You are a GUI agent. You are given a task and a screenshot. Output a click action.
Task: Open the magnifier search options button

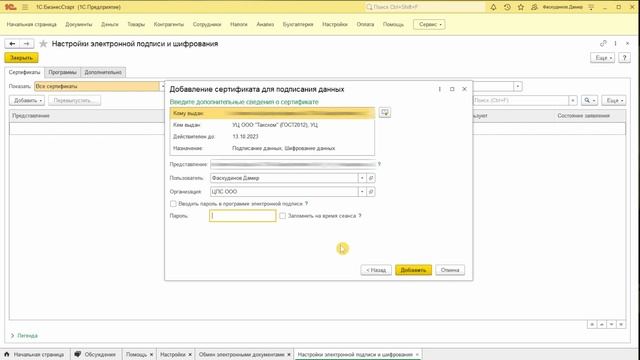tap(589, 100)
